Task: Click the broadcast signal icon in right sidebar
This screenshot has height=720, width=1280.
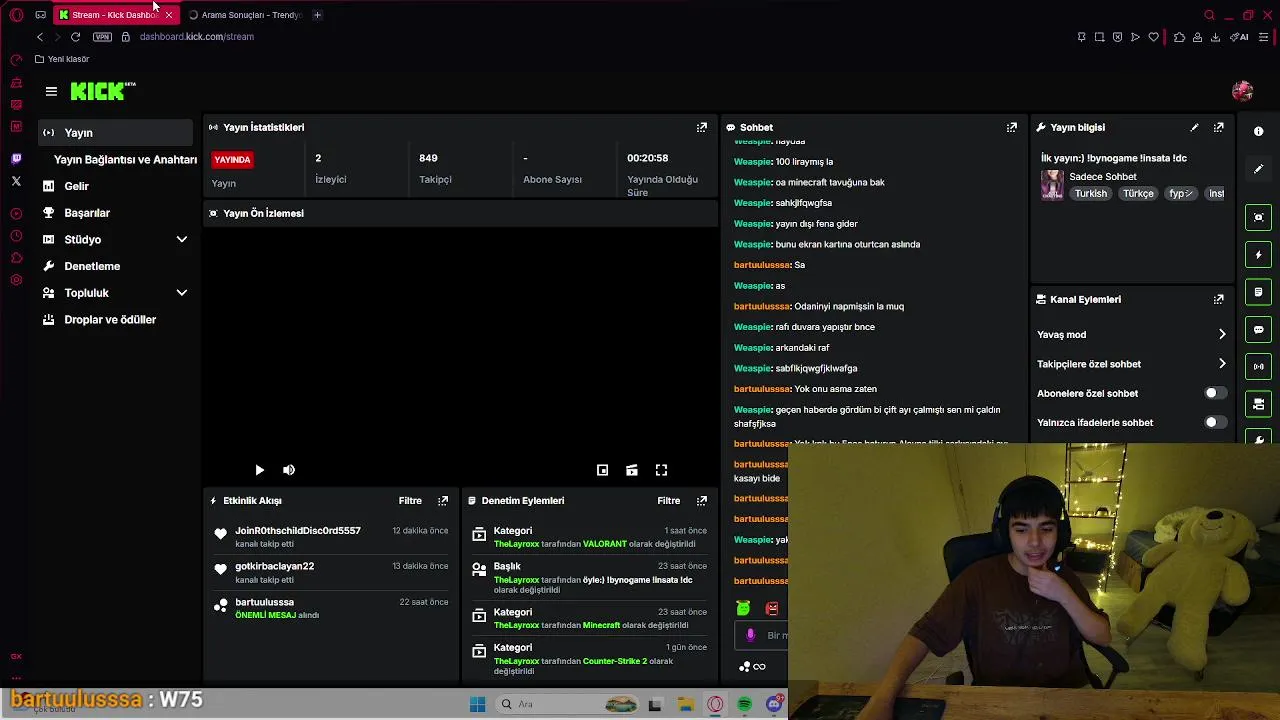Action: pos(1258,366)
